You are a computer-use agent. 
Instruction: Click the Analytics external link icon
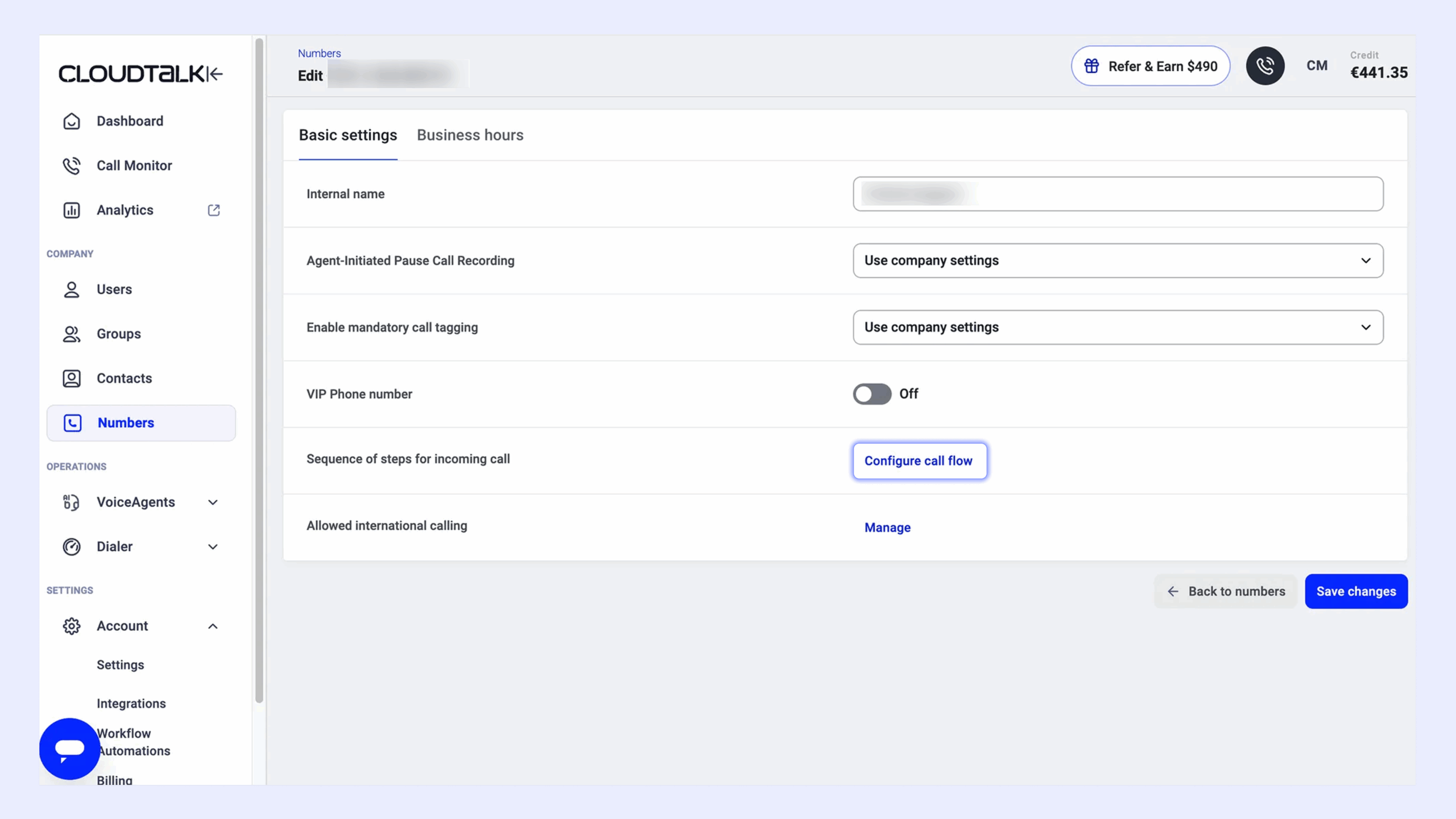(214, 210)
